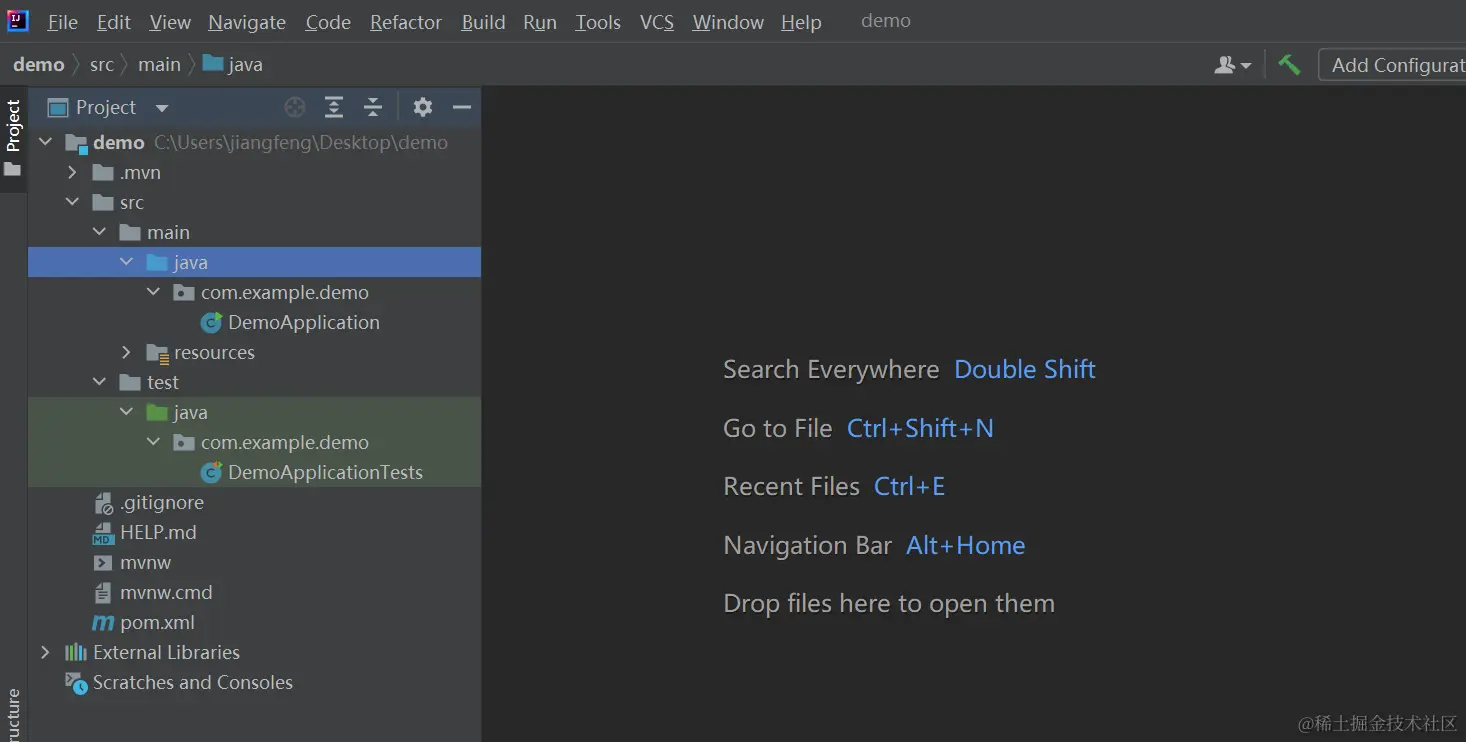Image resolution: width=1466 pixels, height=742 pixels.
Task: Open the File menu
Action: pos(62,22)
